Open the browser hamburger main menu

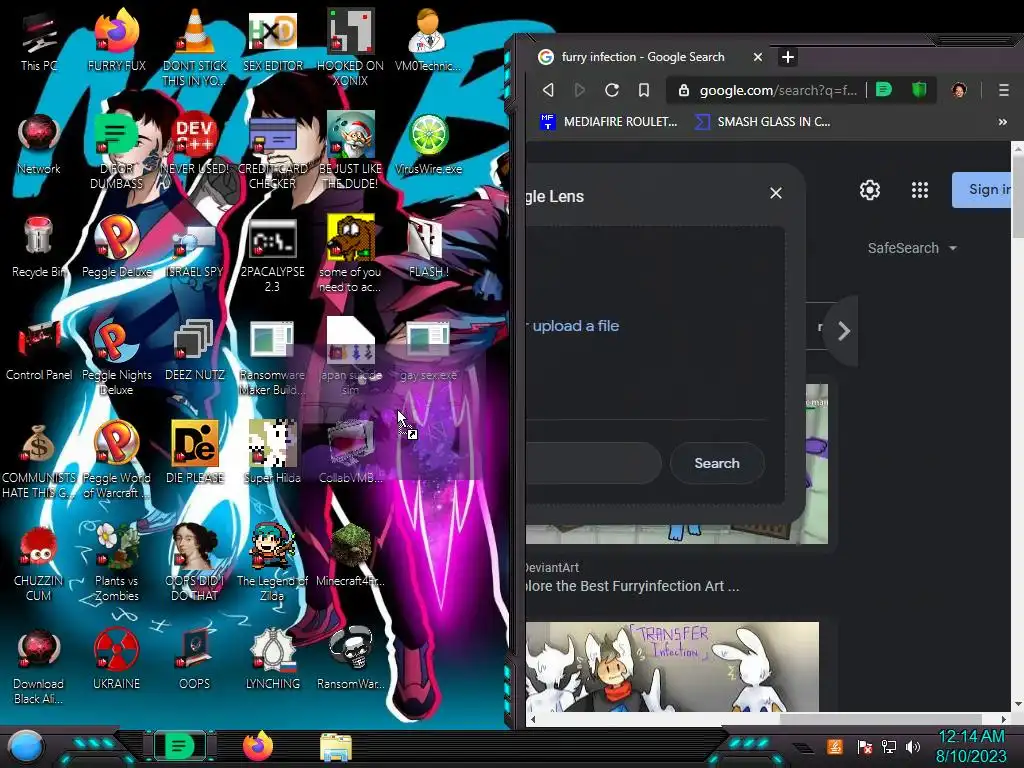click(1004, 90)
